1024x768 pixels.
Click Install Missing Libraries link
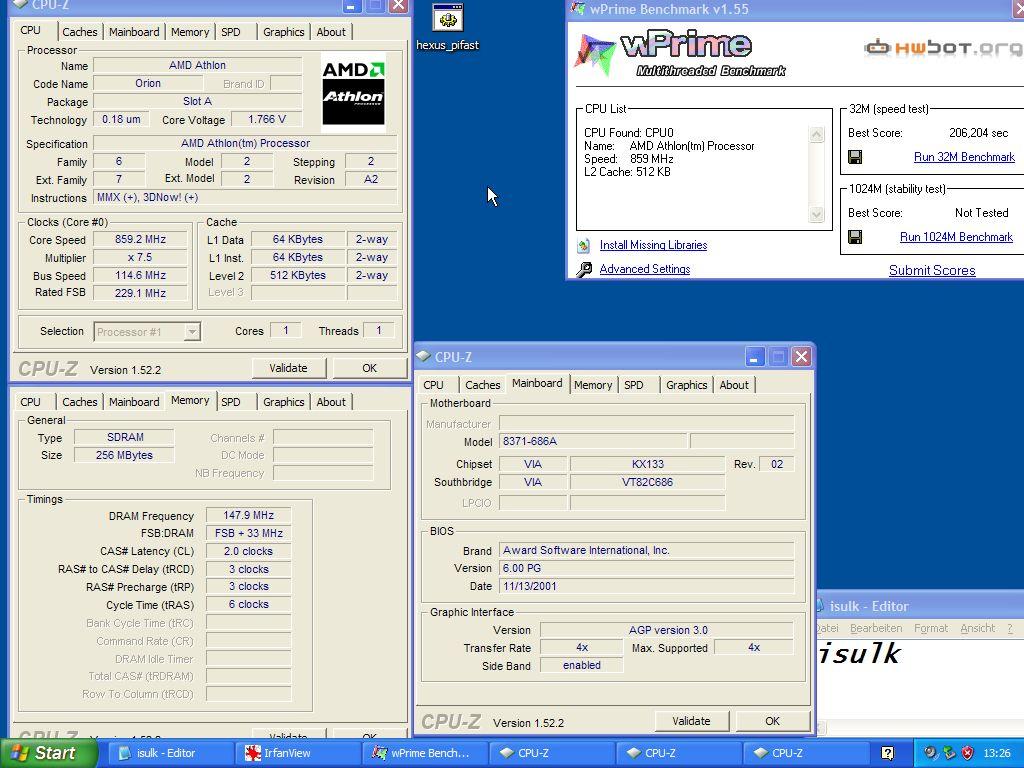[x=653, y=245]
